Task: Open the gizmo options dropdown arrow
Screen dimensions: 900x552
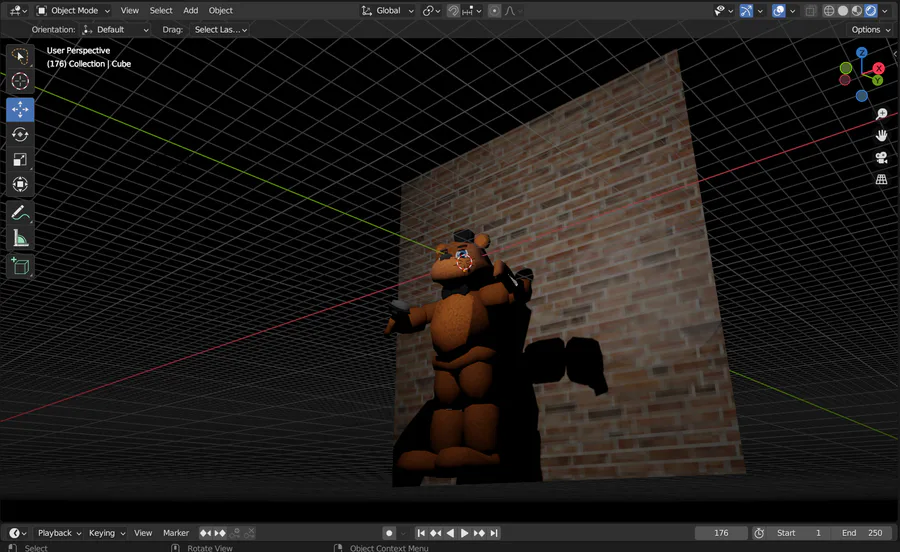Action: point(760,10)
